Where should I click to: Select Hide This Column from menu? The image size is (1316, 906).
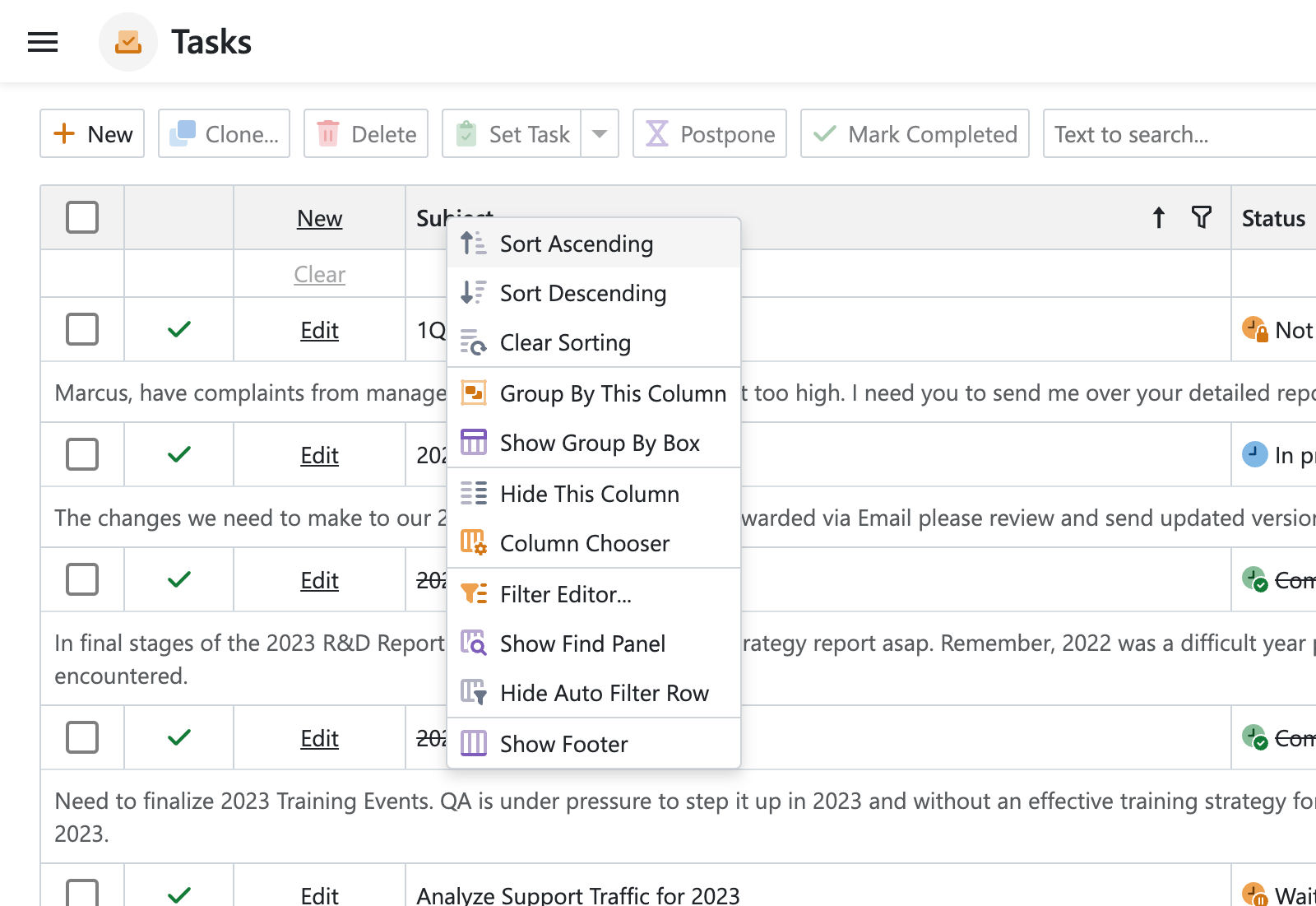[x=589, y=494]
